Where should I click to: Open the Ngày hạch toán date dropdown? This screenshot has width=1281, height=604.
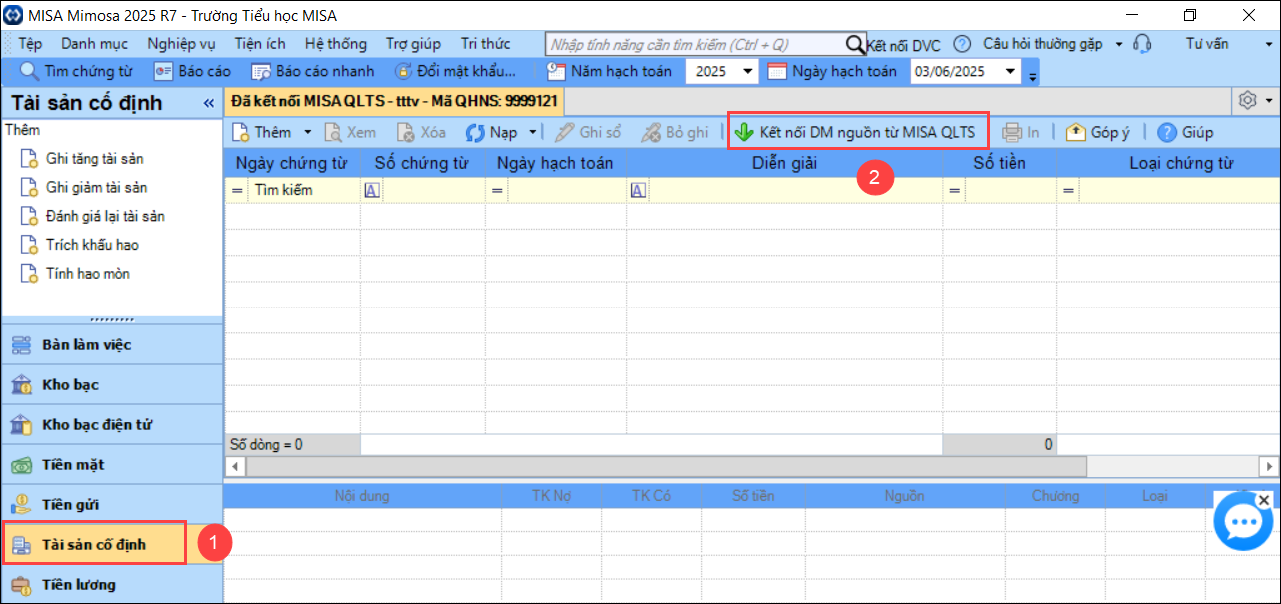point(1010,71)
